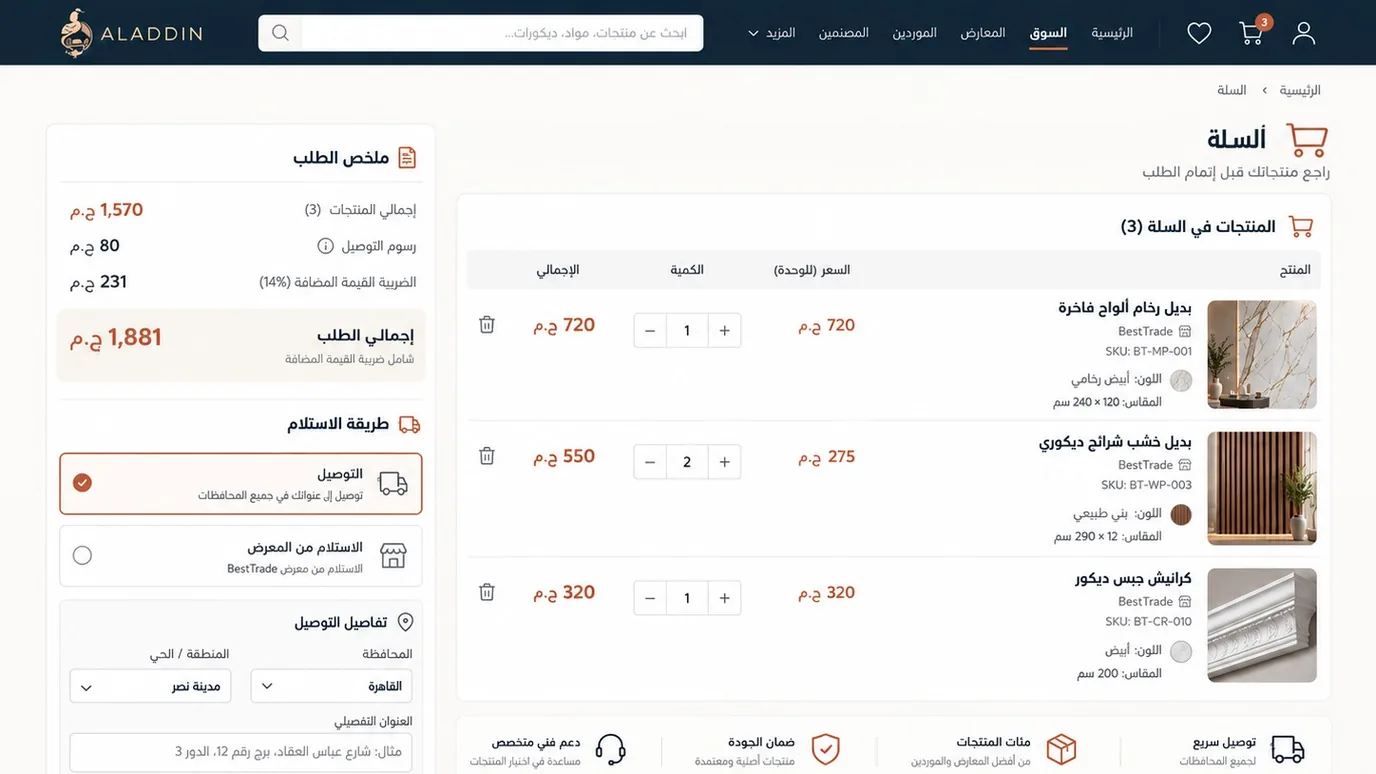Increase quantity of بديل خشب شرائح ديكوري
Screen dimensions: 1376x774
point(725,462)
